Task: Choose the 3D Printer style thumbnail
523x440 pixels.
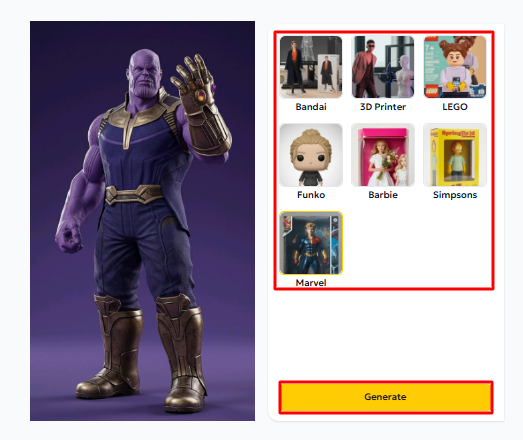Action: [383, 67]
